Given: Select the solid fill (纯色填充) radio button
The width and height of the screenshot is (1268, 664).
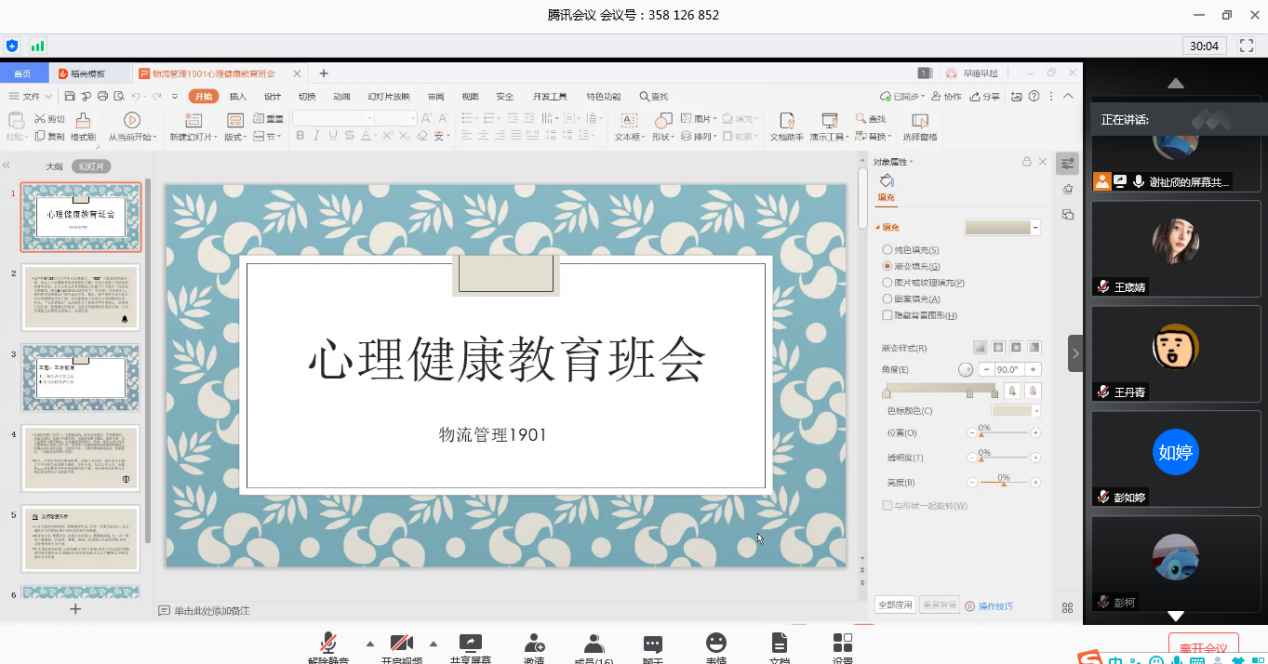Looking at the screenshot, I should click(887, 250).
